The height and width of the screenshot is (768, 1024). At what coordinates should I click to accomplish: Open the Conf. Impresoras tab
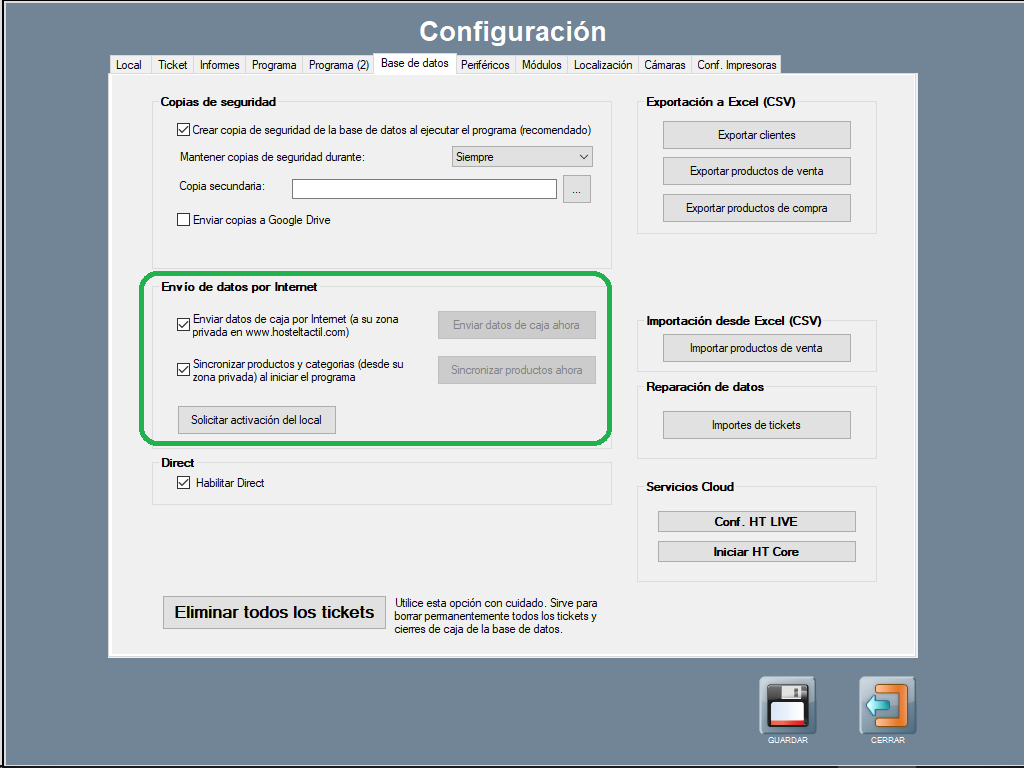pos(736,65)
